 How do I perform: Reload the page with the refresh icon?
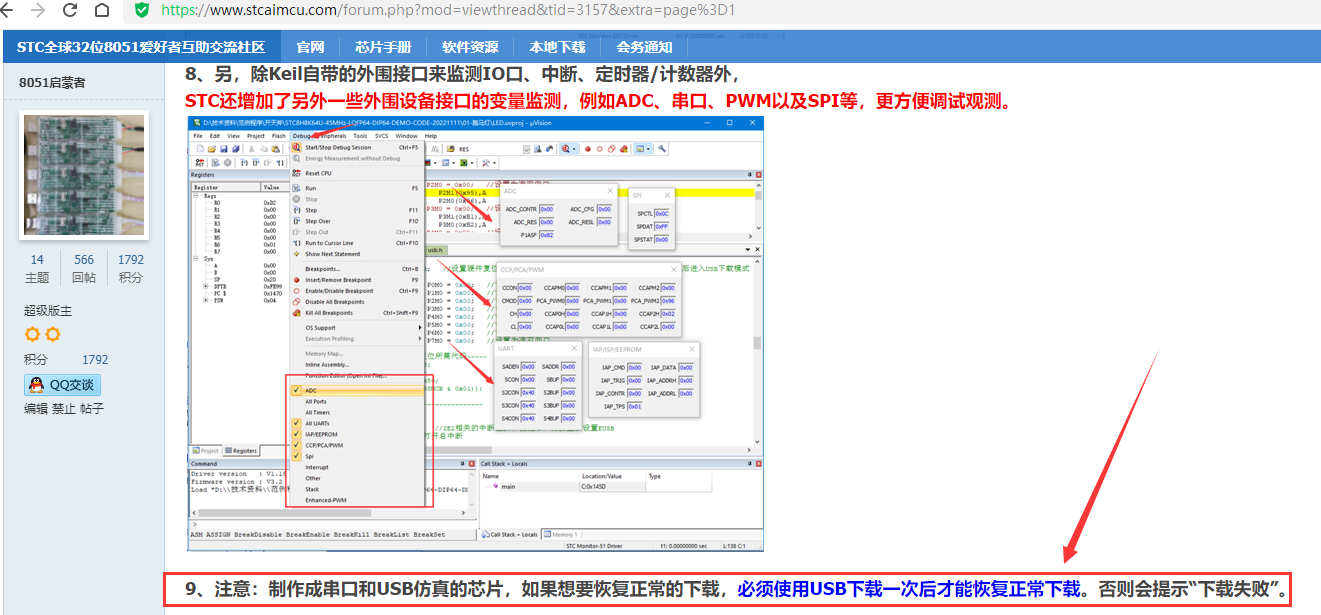pos(70,10)
